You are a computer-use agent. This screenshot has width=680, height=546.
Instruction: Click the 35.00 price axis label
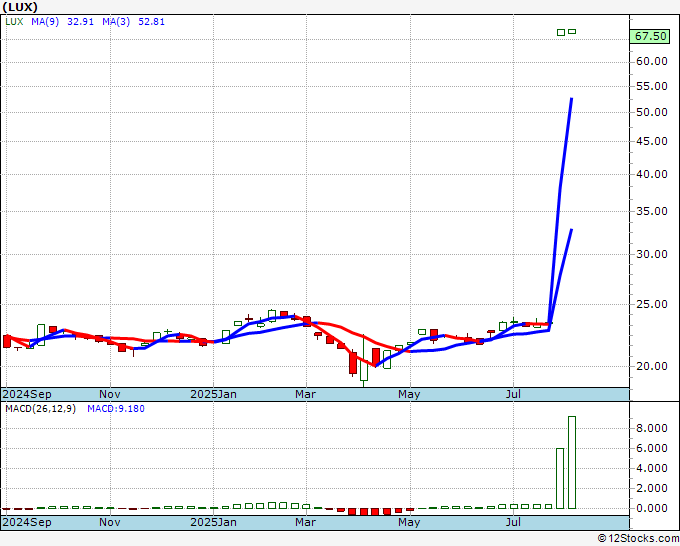[x=652, y=211]
